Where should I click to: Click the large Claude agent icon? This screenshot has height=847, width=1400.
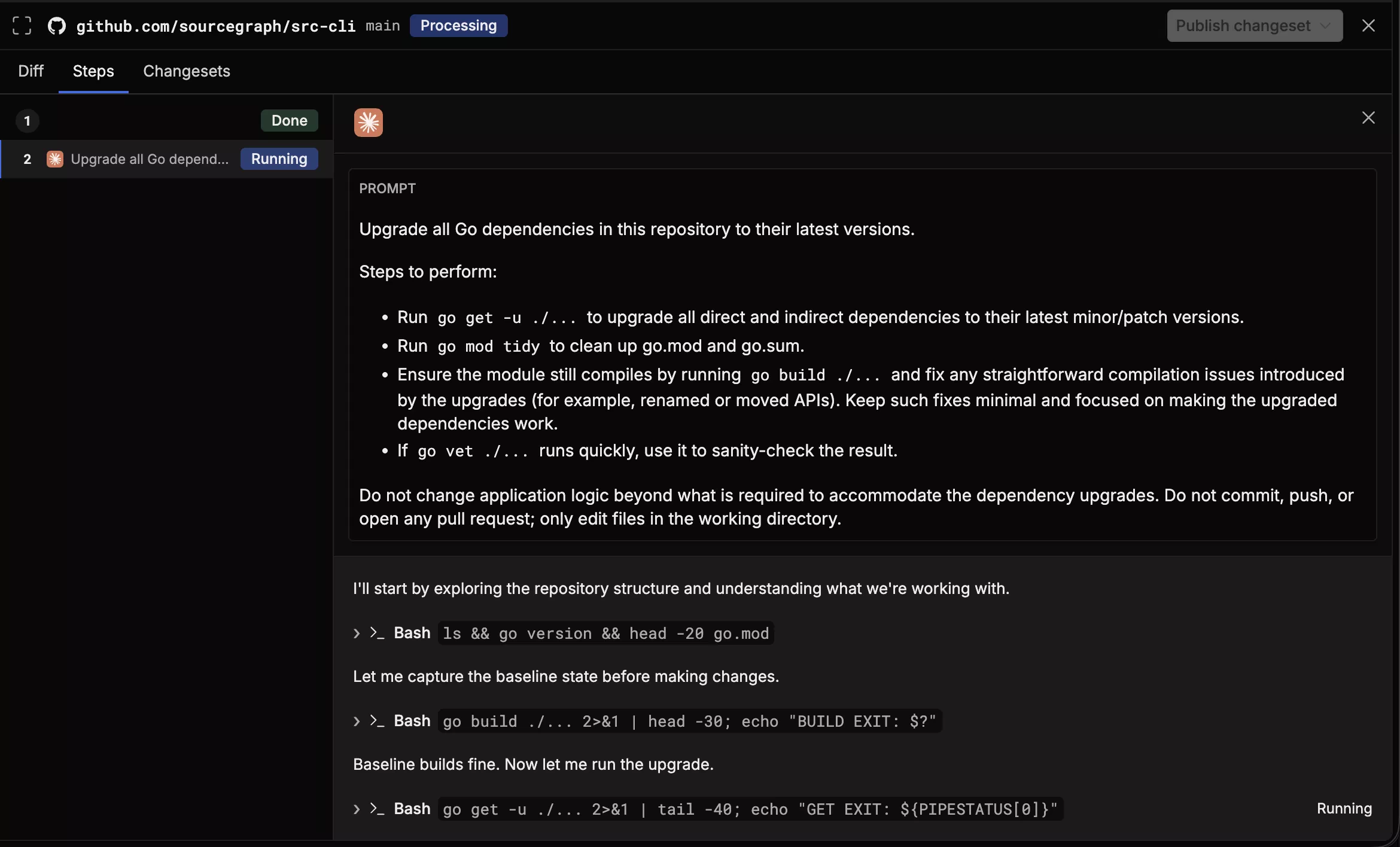click(369, 123)
